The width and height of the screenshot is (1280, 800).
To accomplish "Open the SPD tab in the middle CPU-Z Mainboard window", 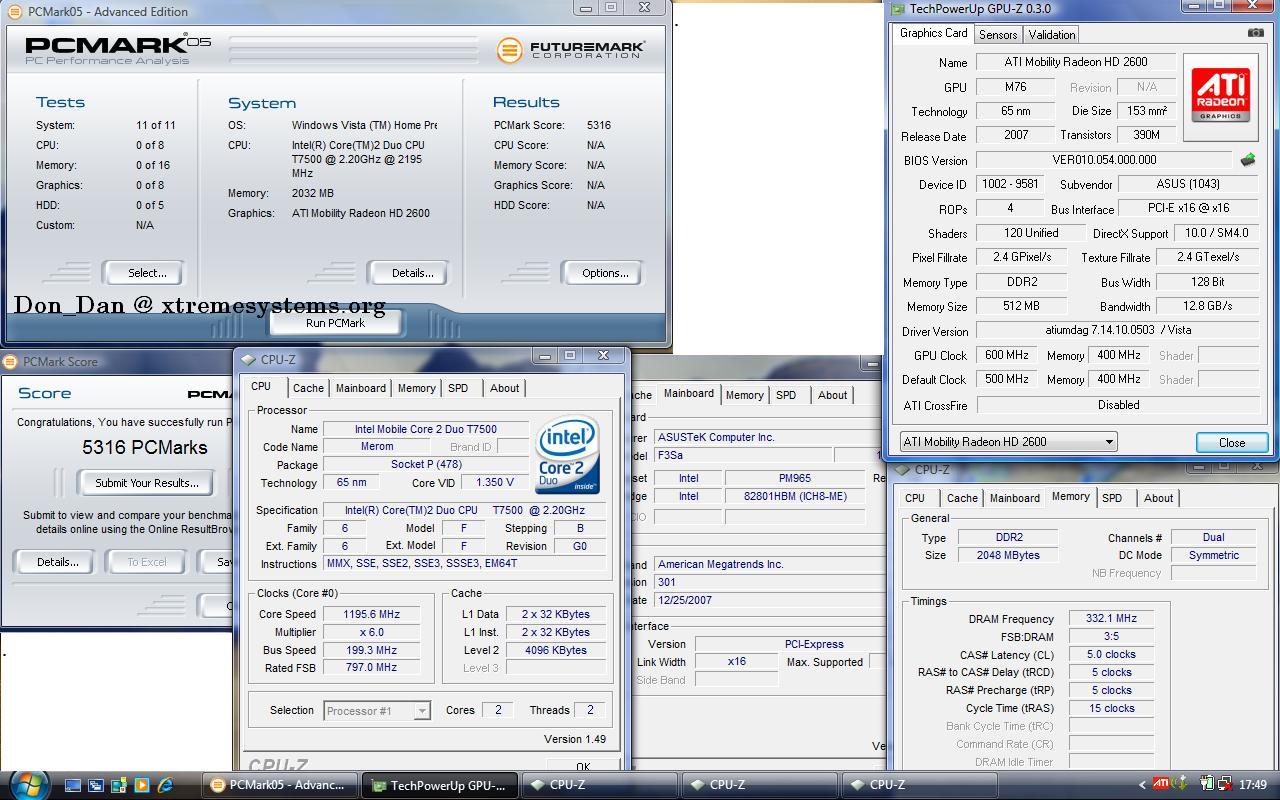I will (x=786, y=395).
